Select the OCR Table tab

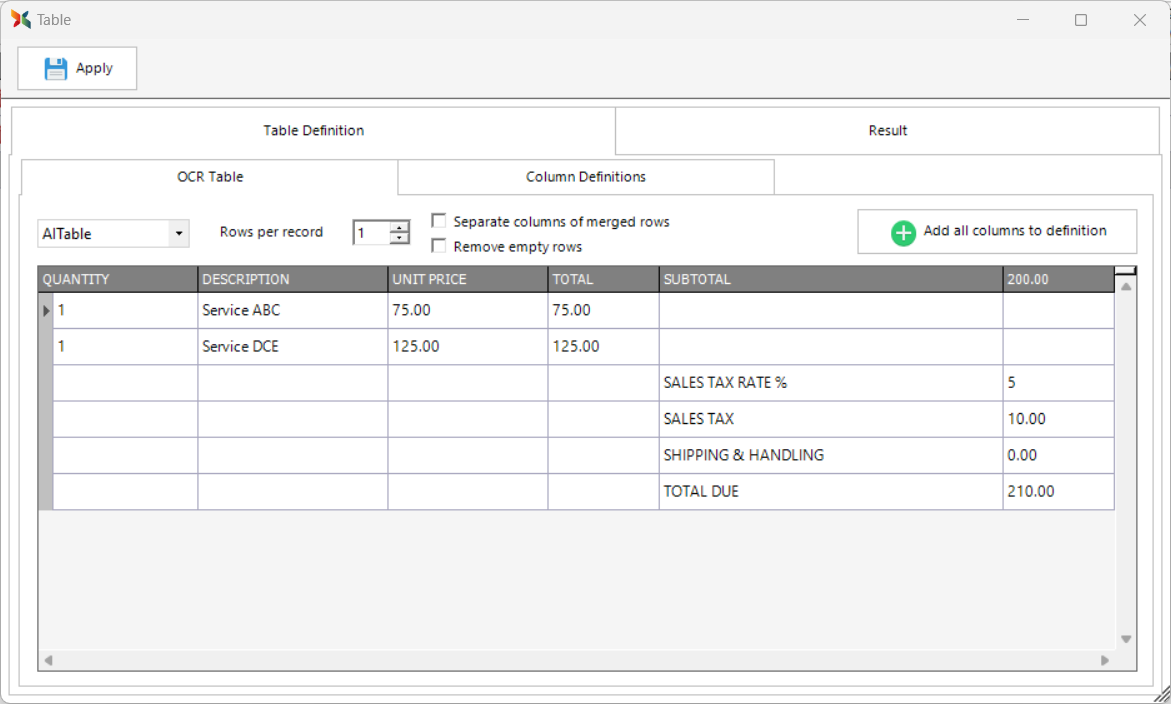pyautogui.click(x=210, y=177)
